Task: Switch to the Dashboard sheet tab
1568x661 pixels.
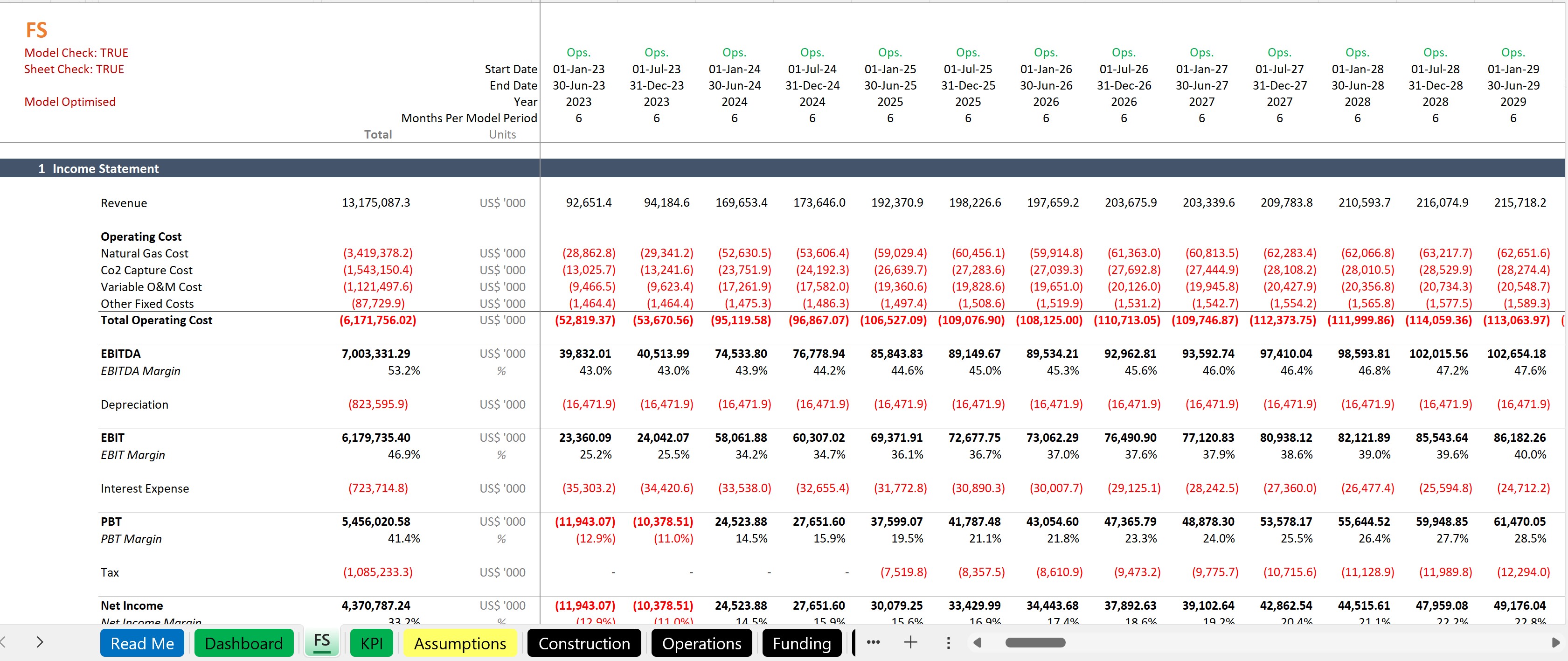Action: (243, 643)
